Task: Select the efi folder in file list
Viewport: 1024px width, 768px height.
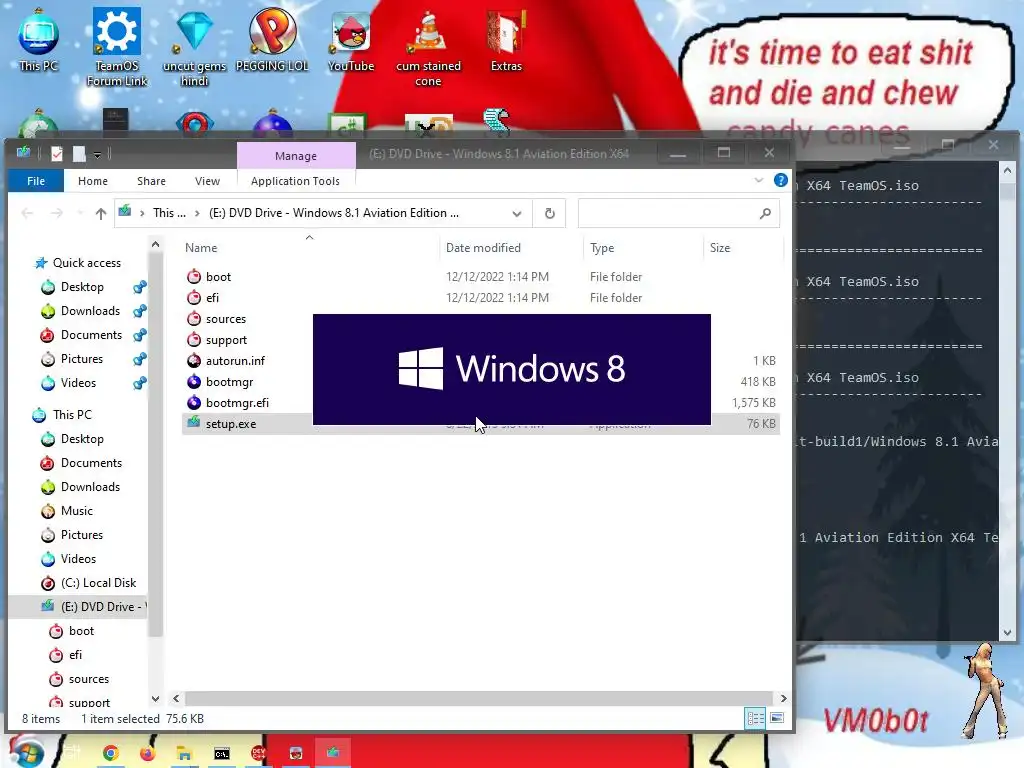Action: (x=212, y=298)
